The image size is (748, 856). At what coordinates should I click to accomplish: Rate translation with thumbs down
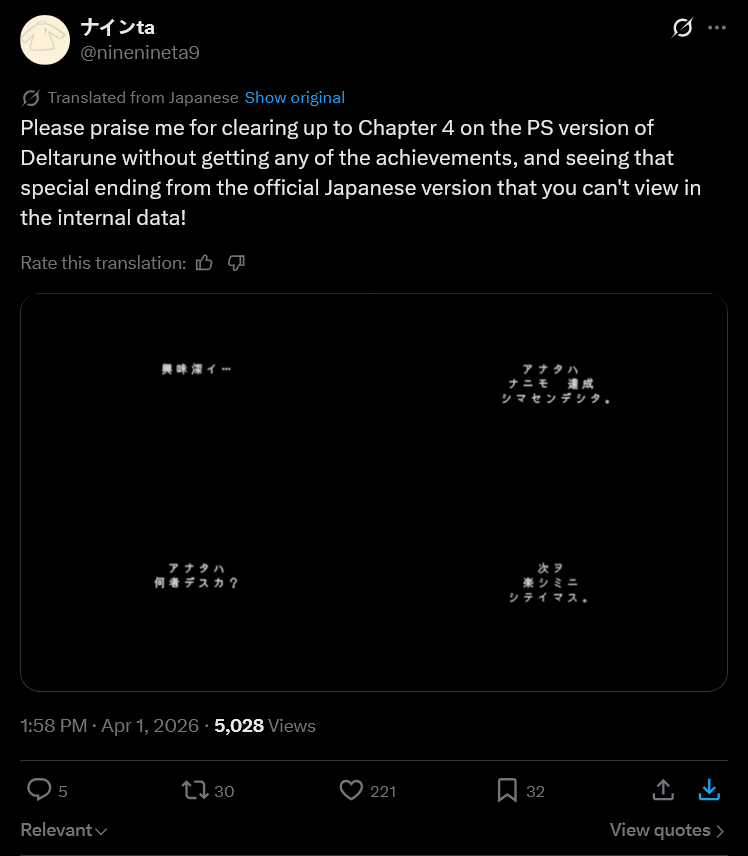pyautogui.click(x=236, y=263)
